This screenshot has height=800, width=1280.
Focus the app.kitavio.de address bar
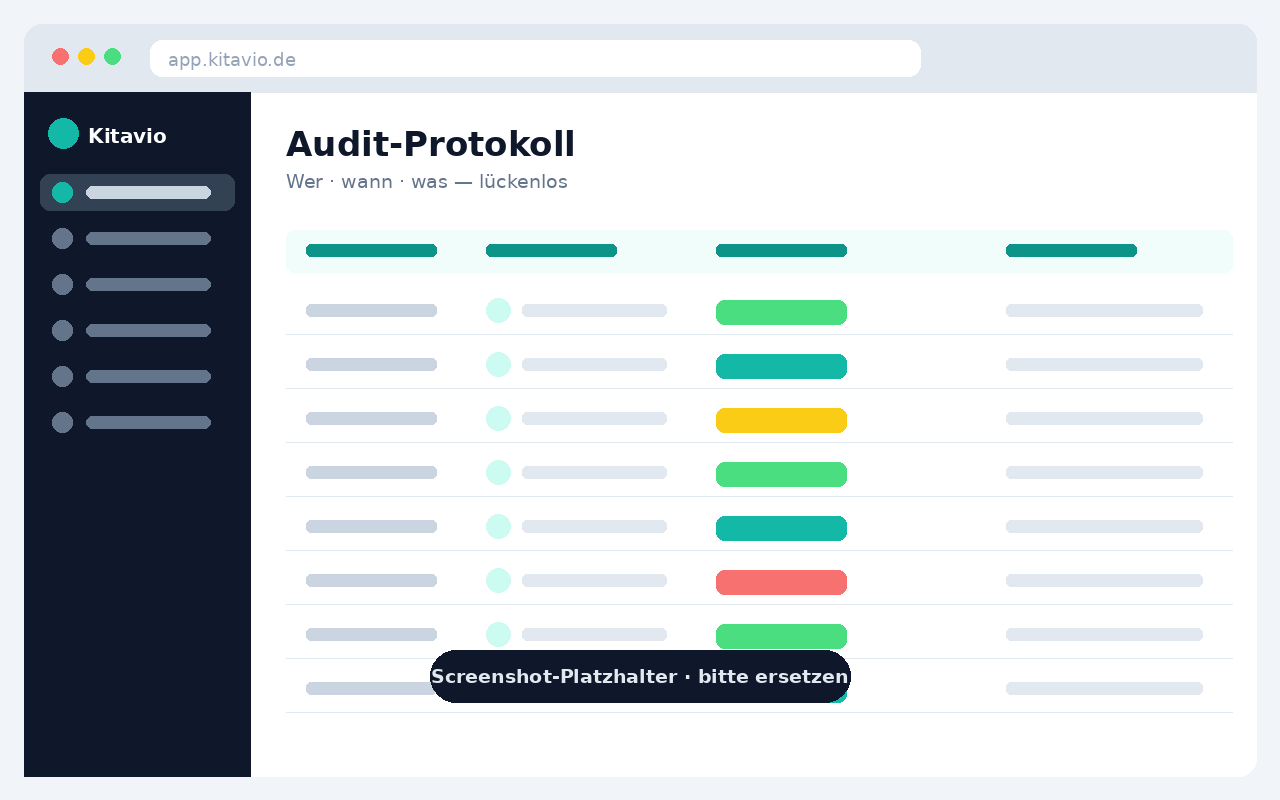click(x=535, y=59)
